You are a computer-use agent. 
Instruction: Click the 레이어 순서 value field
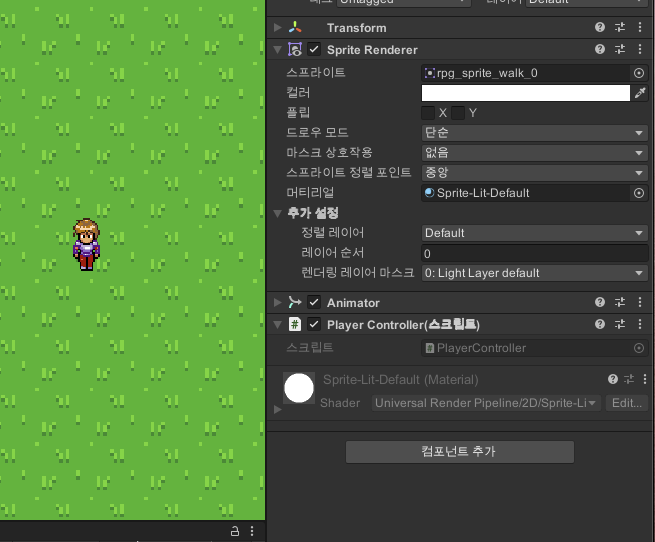pos(535,253)
